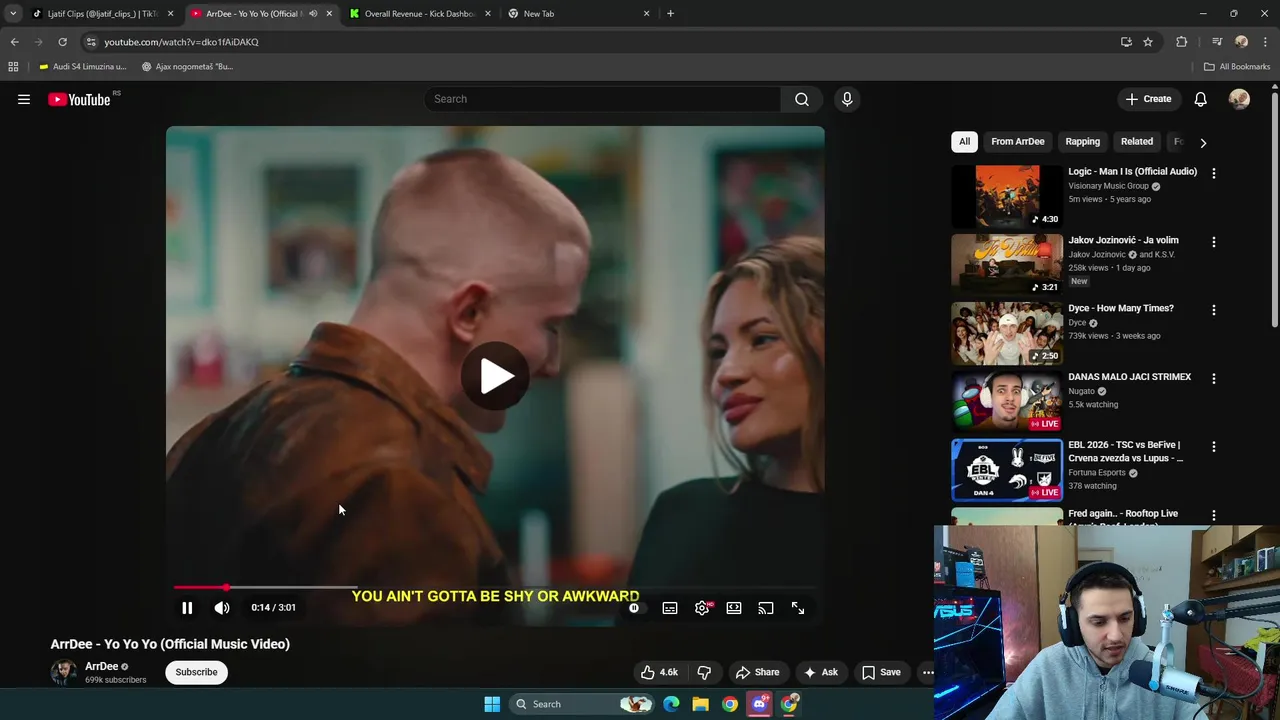1280x720 pixels.
Task: Open Audi S4 Limuzina bookmark
Action: [x=82, y=67]
